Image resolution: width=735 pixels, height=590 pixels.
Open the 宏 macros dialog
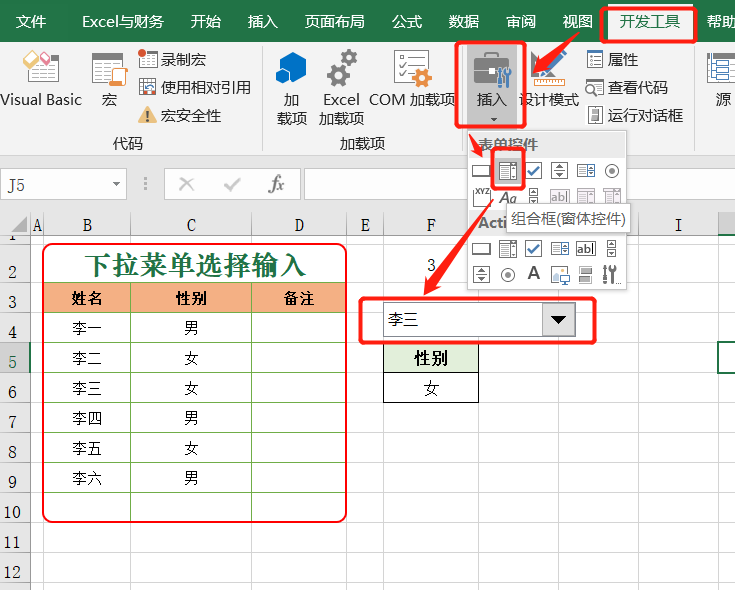coord(109,79)
